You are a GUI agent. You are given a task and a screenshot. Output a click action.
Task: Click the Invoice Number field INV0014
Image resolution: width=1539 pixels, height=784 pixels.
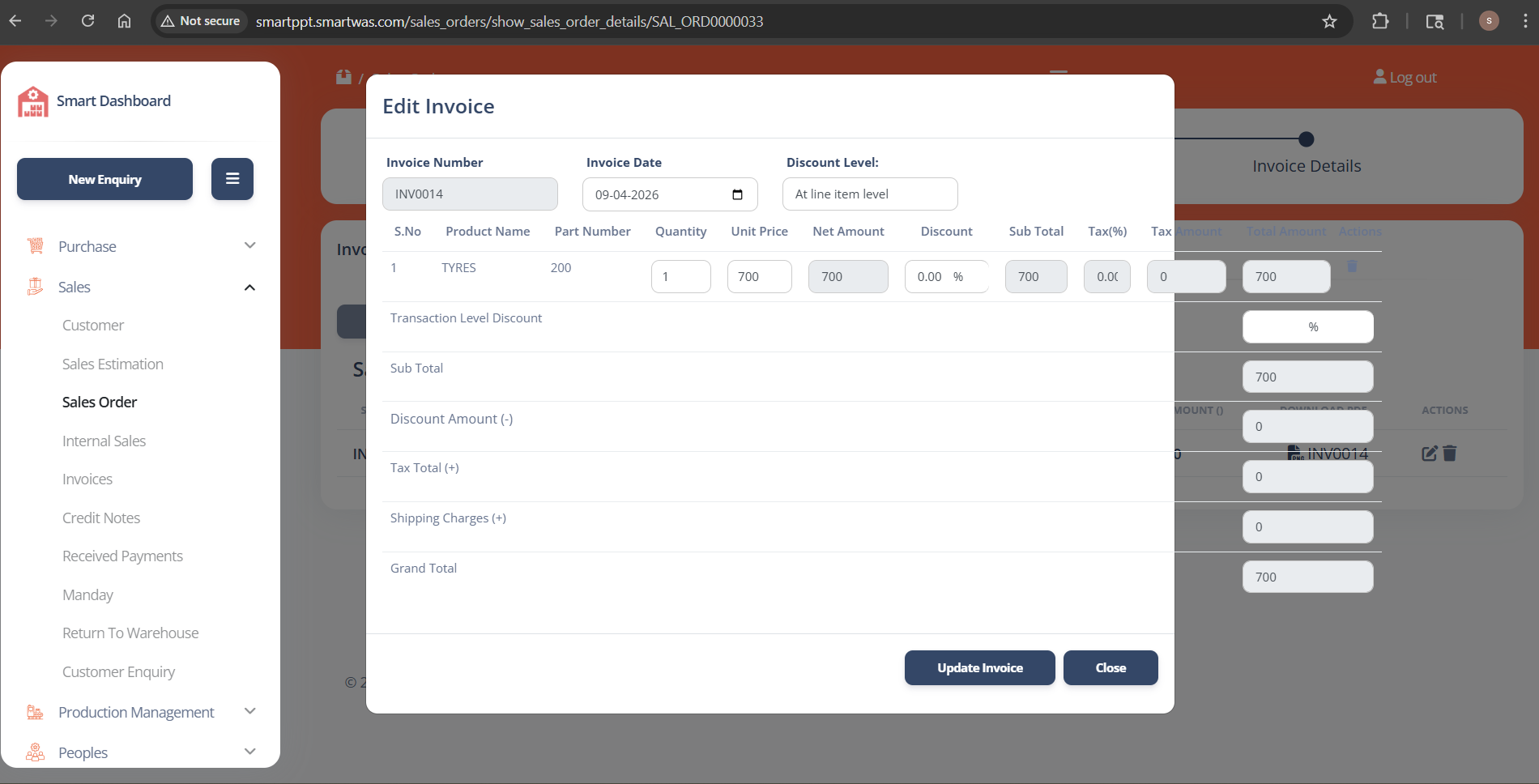click(470, 194)
